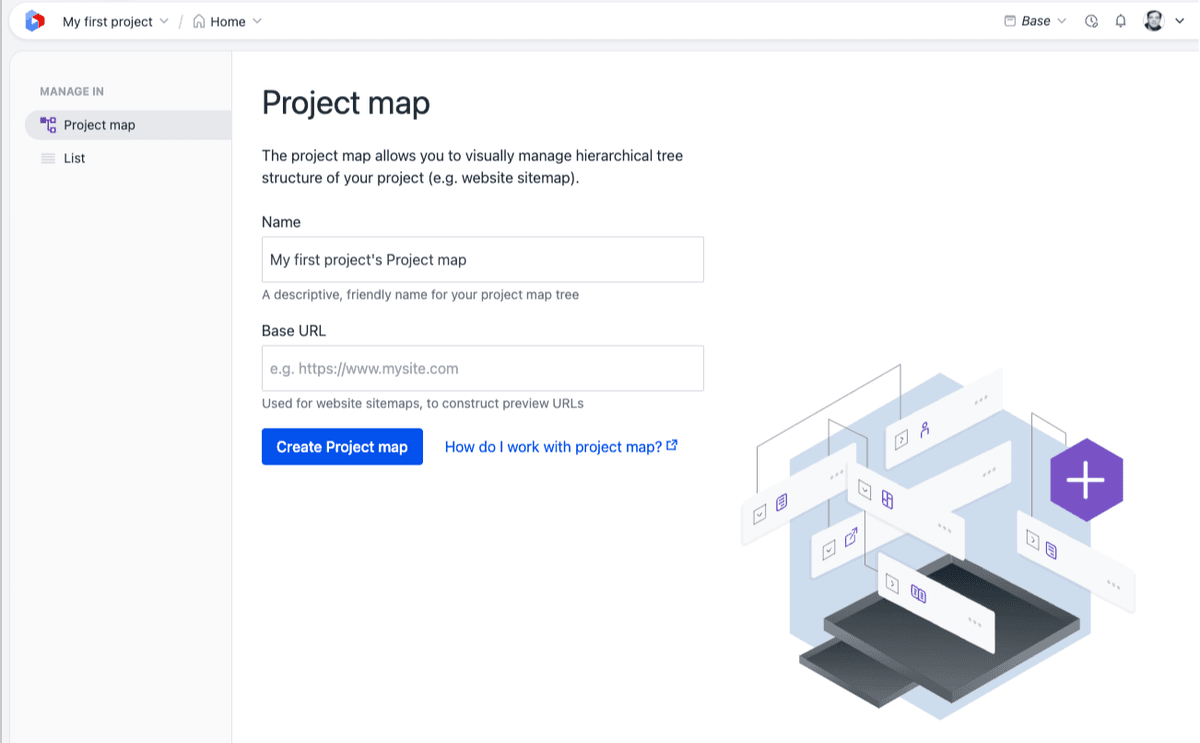The width and height of the screenshot is (1200, 743).
Task: Click the external link icon after help text
Action: click(672, 445)
